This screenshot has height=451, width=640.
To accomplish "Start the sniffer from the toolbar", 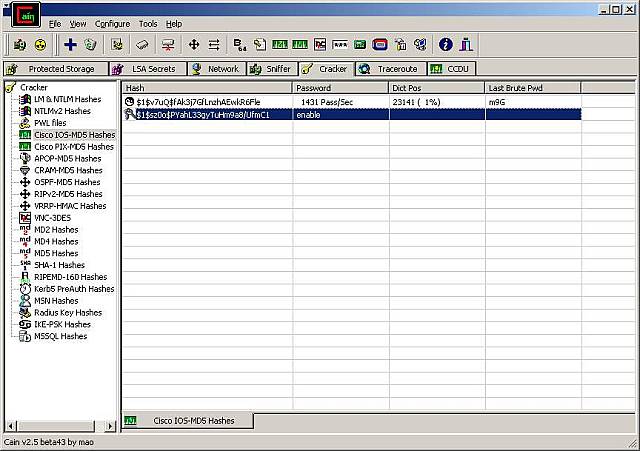I will coord(20,44).
